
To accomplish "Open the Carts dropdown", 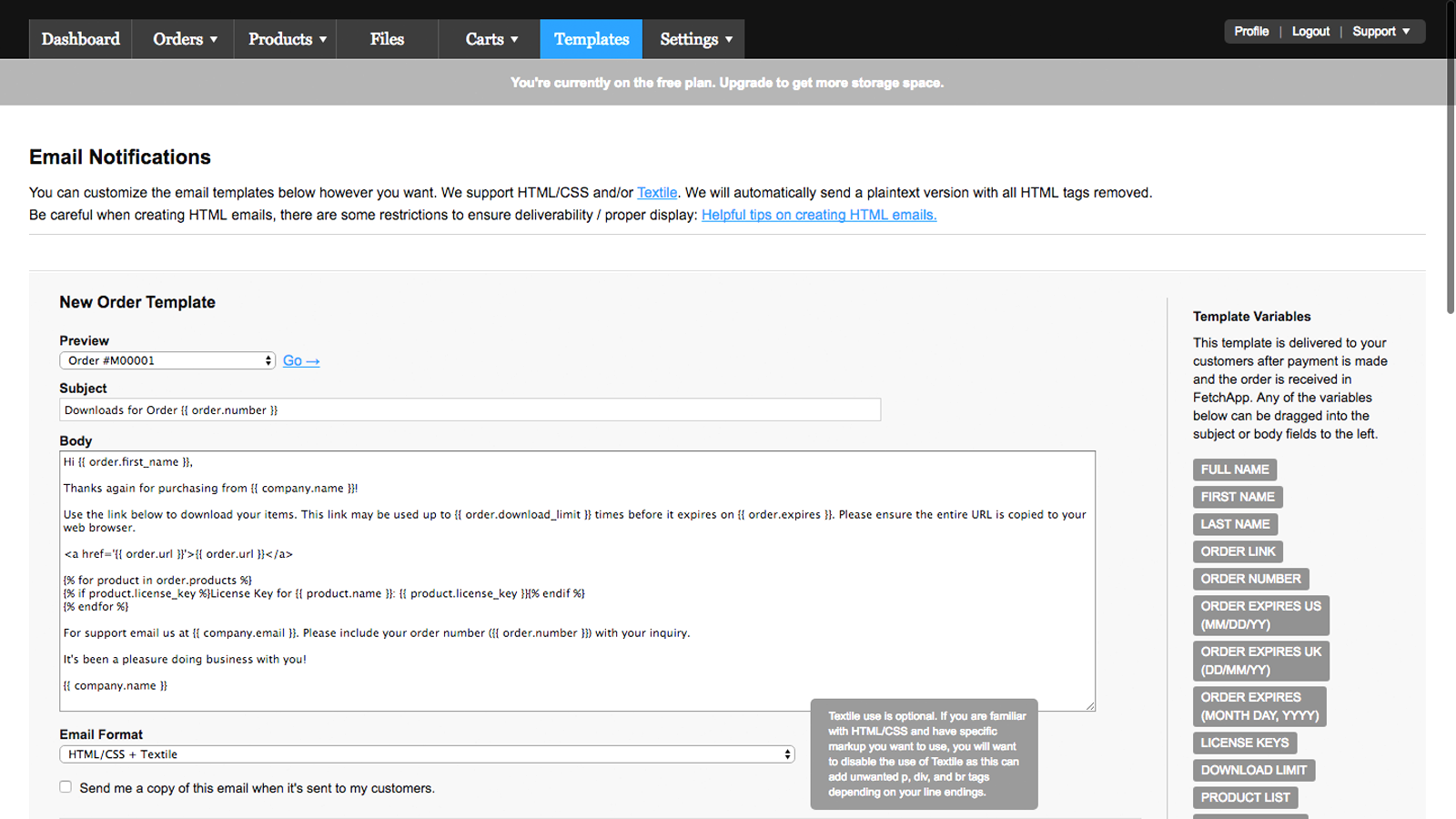I will click(489, 38).
